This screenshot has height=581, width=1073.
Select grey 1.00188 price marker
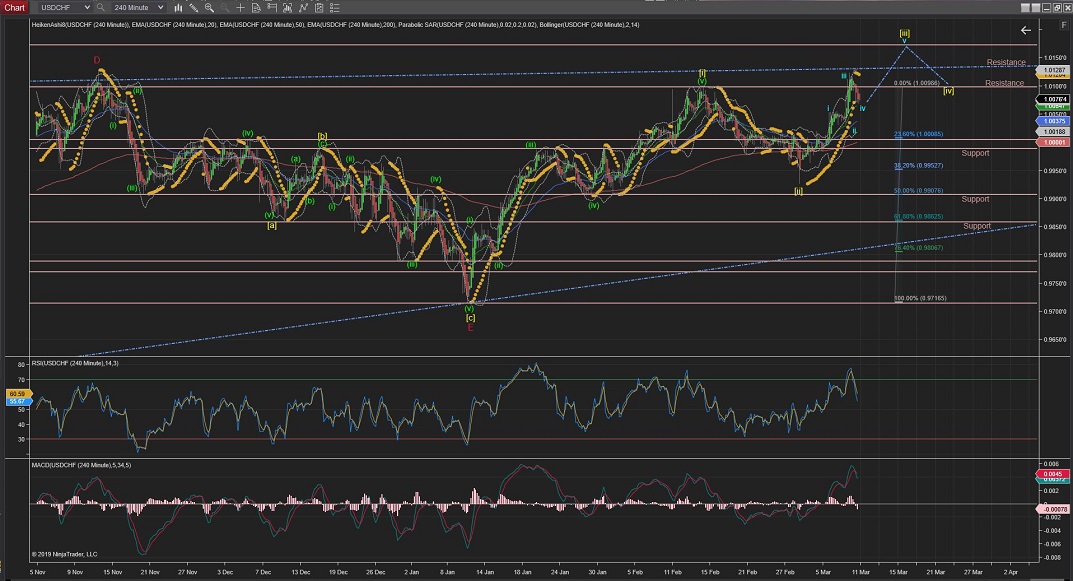coord(1052,131)
